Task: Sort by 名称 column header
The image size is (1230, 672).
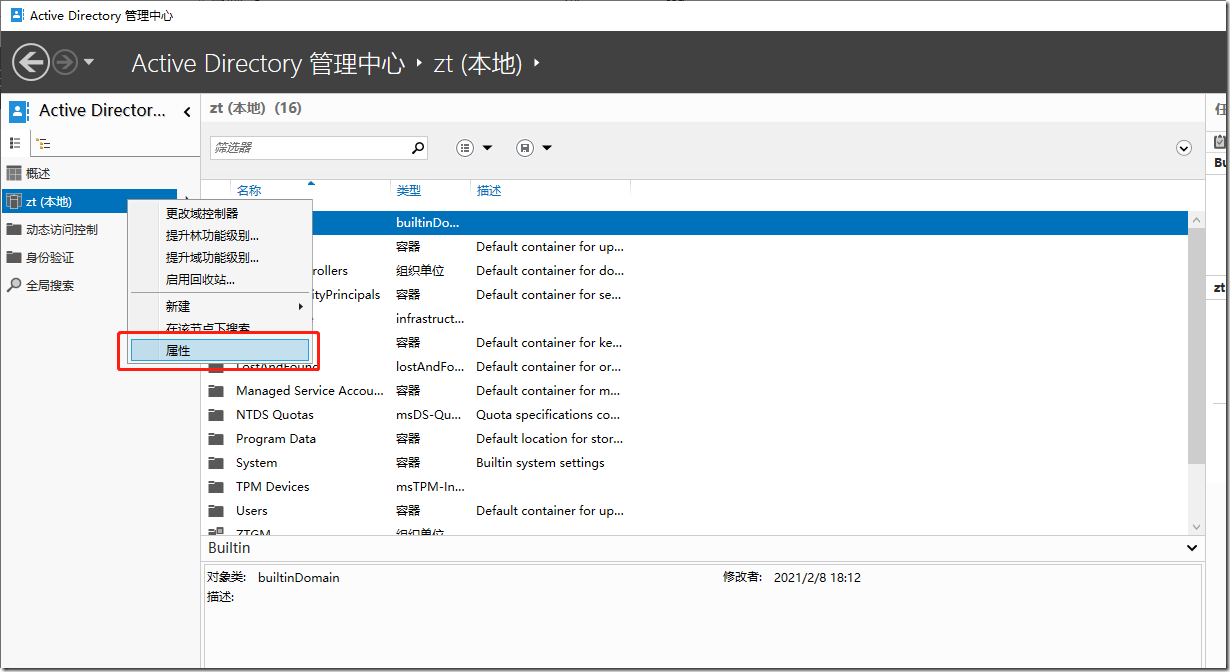Action: pyautogui.click(x=249, y=191)
